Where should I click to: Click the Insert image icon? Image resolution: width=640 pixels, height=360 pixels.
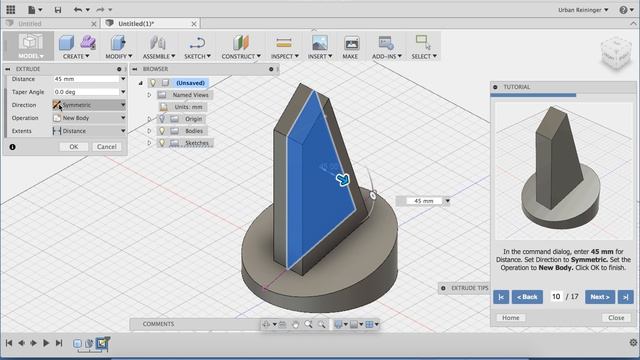[320, 42]
